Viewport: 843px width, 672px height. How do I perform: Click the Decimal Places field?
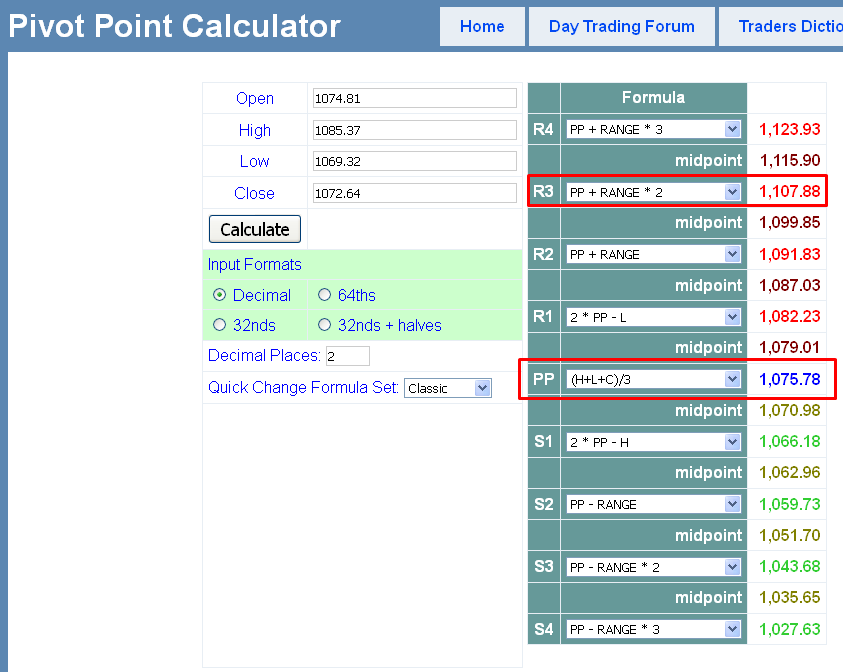tap(348, 356)
